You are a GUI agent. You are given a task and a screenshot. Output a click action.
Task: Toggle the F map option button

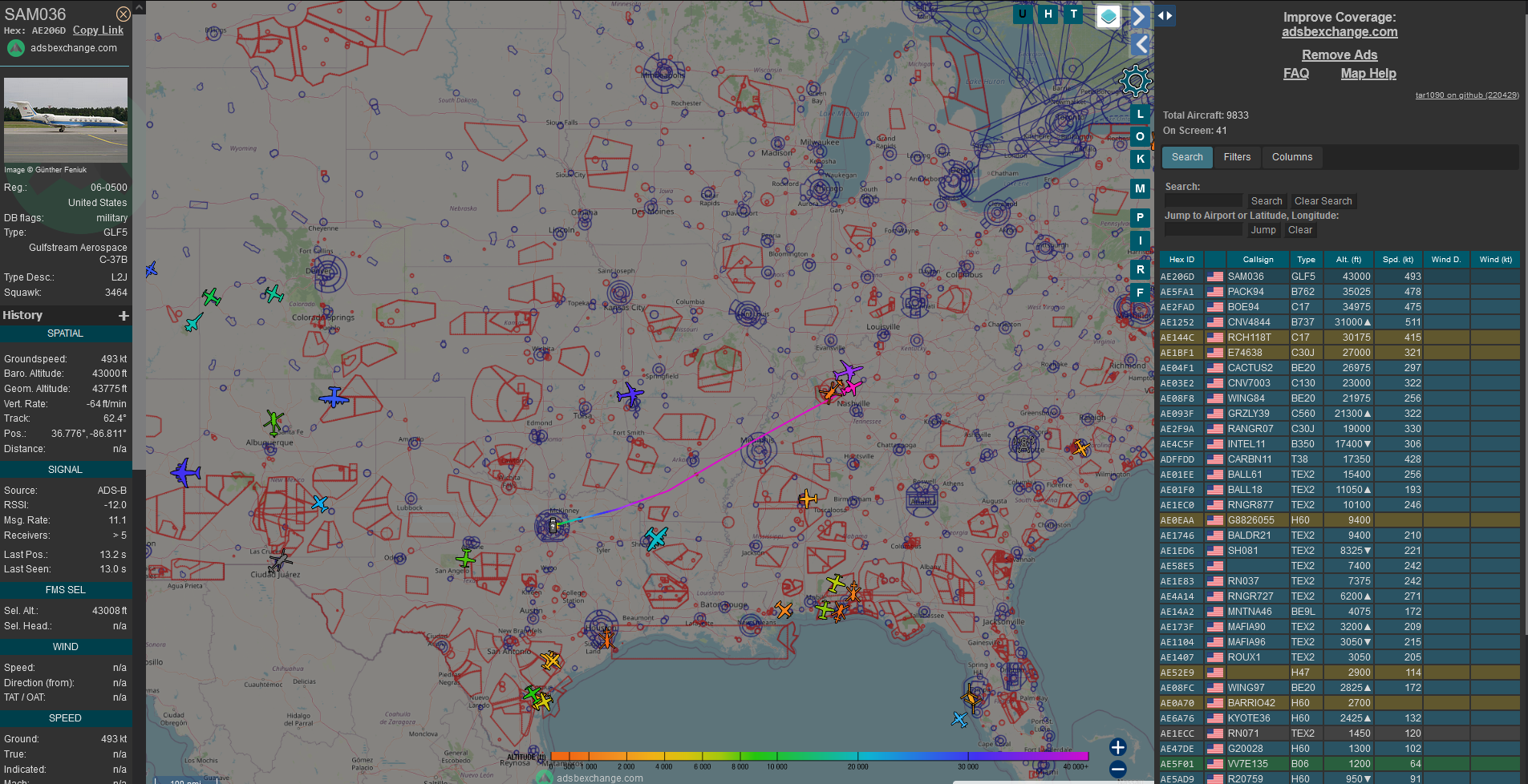click(x=1141, y=293)
